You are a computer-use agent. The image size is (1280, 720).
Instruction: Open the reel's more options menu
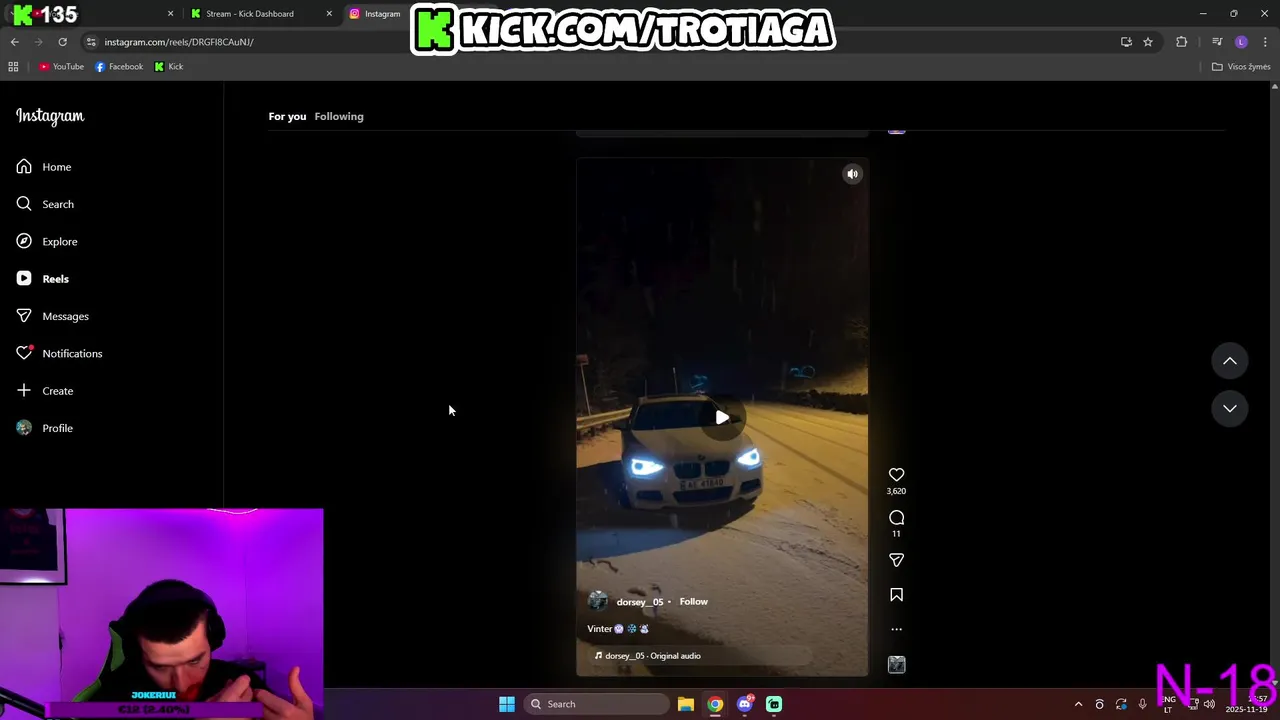click(x=896, y=630)
